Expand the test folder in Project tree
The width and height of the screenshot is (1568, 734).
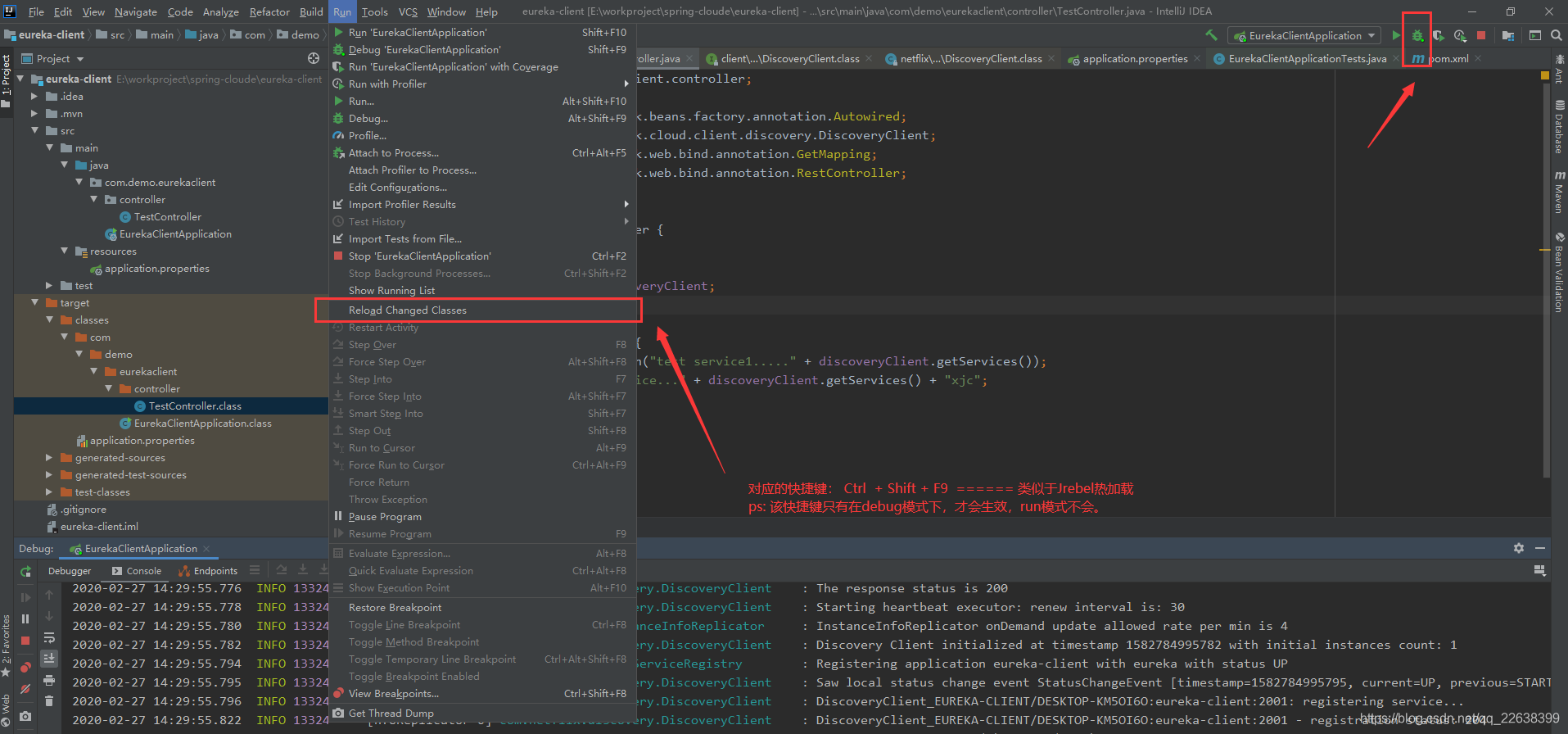[x=49, y=285]
